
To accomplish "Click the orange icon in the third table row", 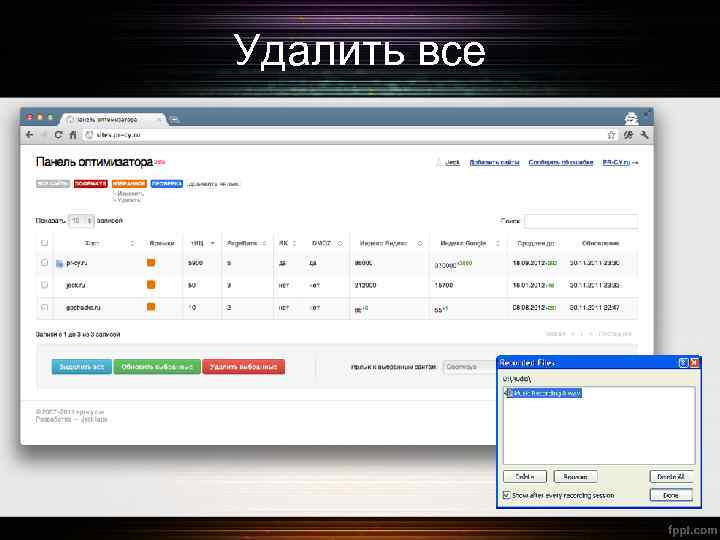I will pyautogui.click(x=151, y=307).
